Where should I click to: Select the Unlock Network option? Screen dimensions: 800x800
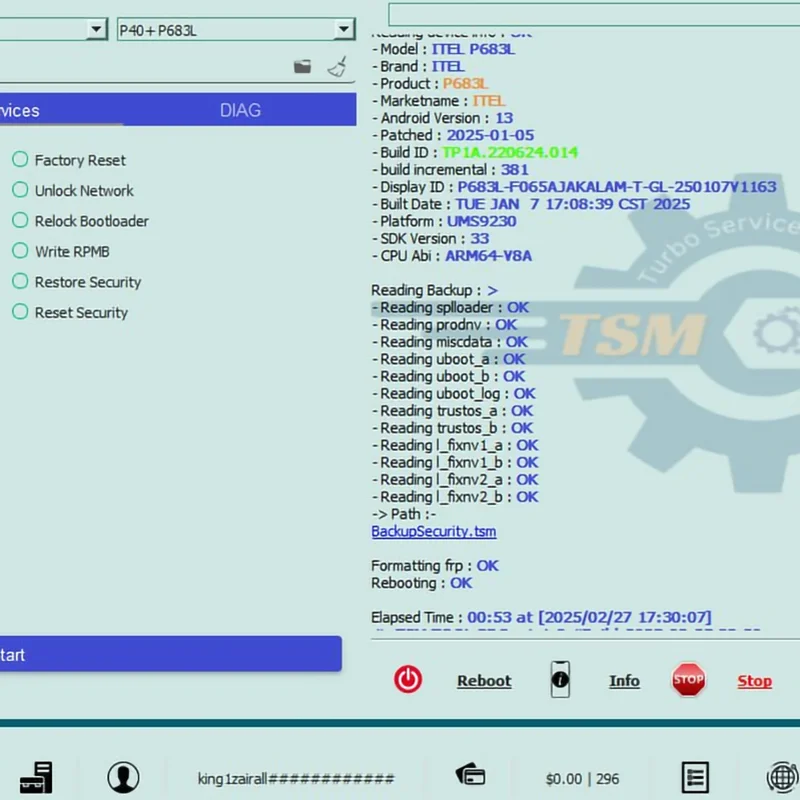point(73,190)
